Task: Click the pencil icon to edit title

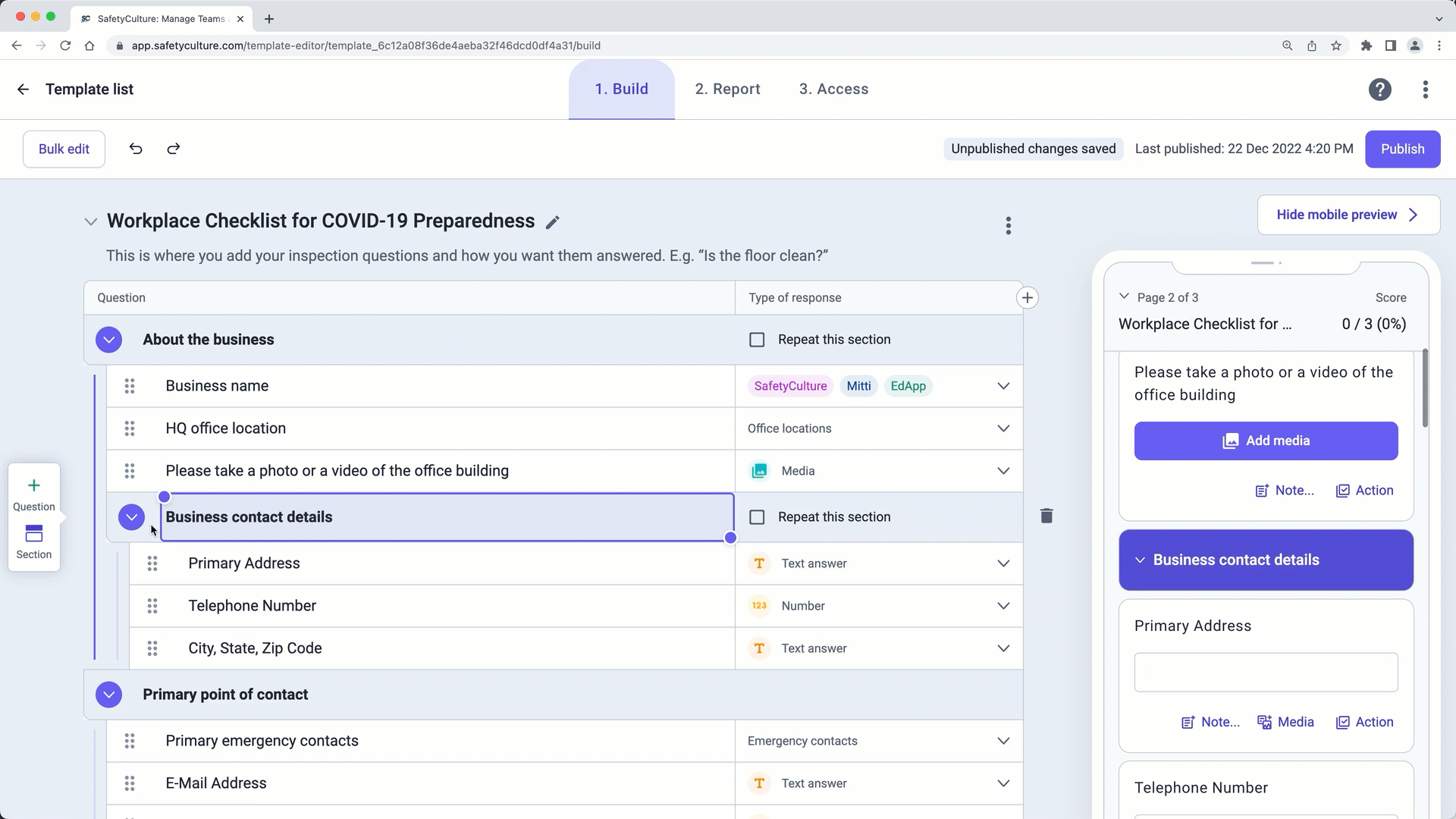Action: tap(553, 222)
